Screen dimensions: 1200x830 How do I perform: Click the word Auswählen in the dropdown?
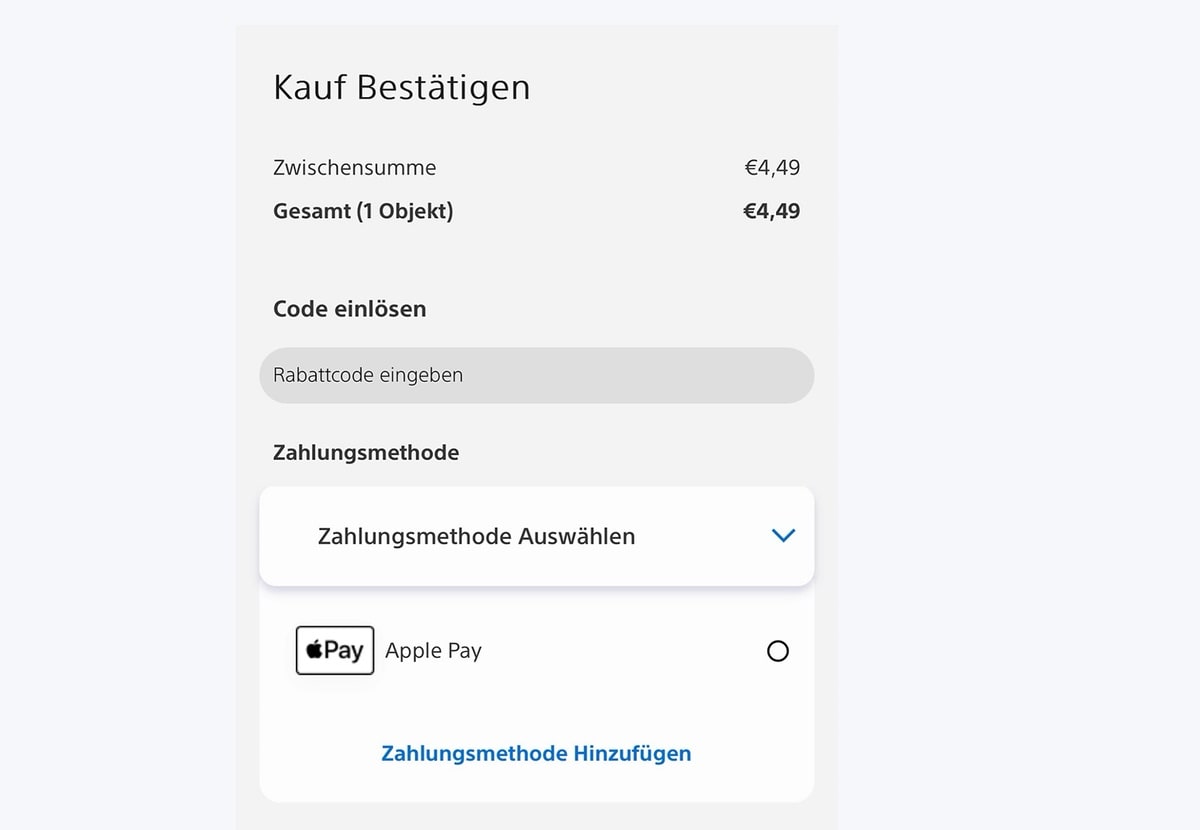click(x=576, y=536)
